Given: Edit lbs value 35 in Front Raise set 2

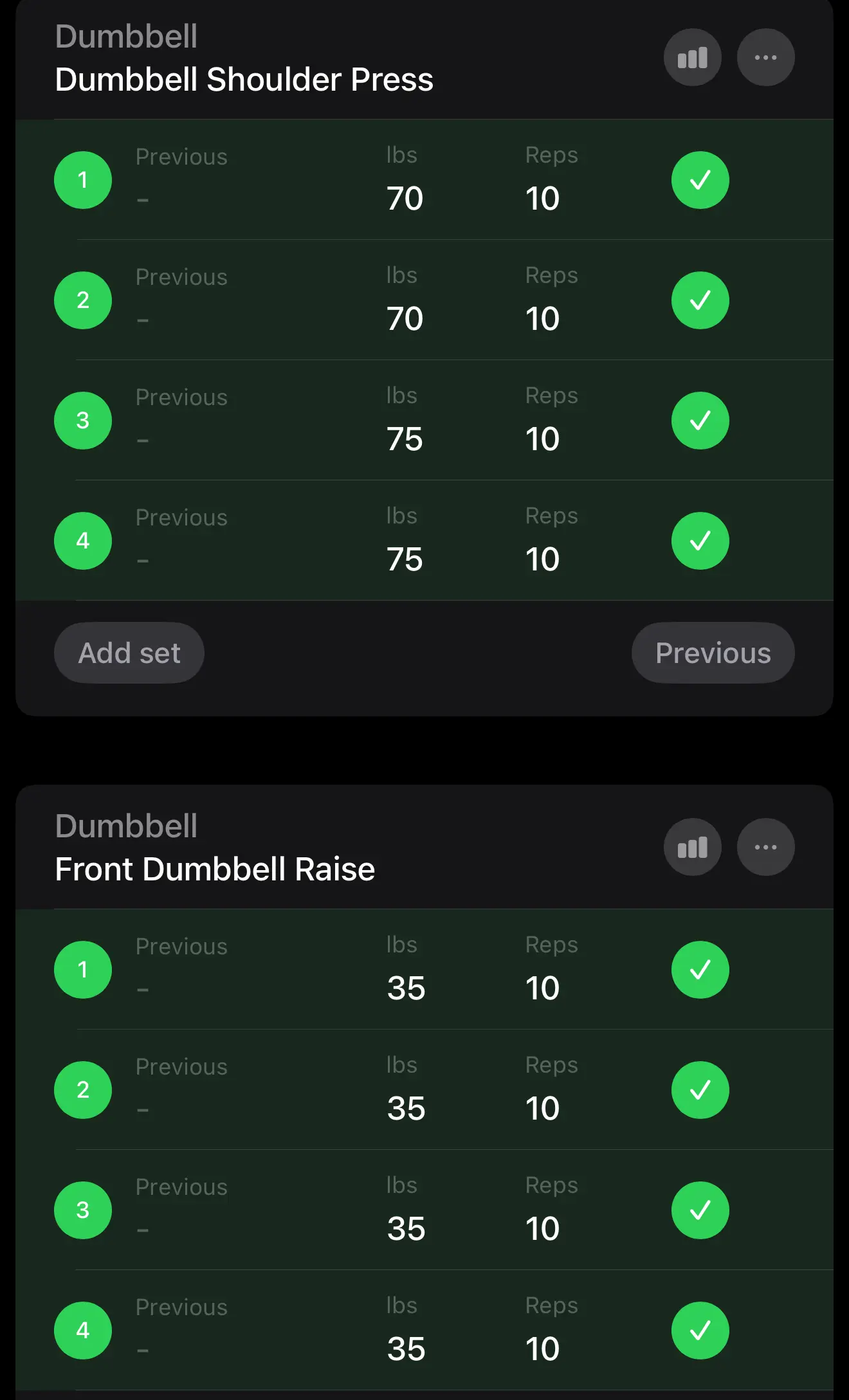Looking at the screenshot, I should (406, 1109).
